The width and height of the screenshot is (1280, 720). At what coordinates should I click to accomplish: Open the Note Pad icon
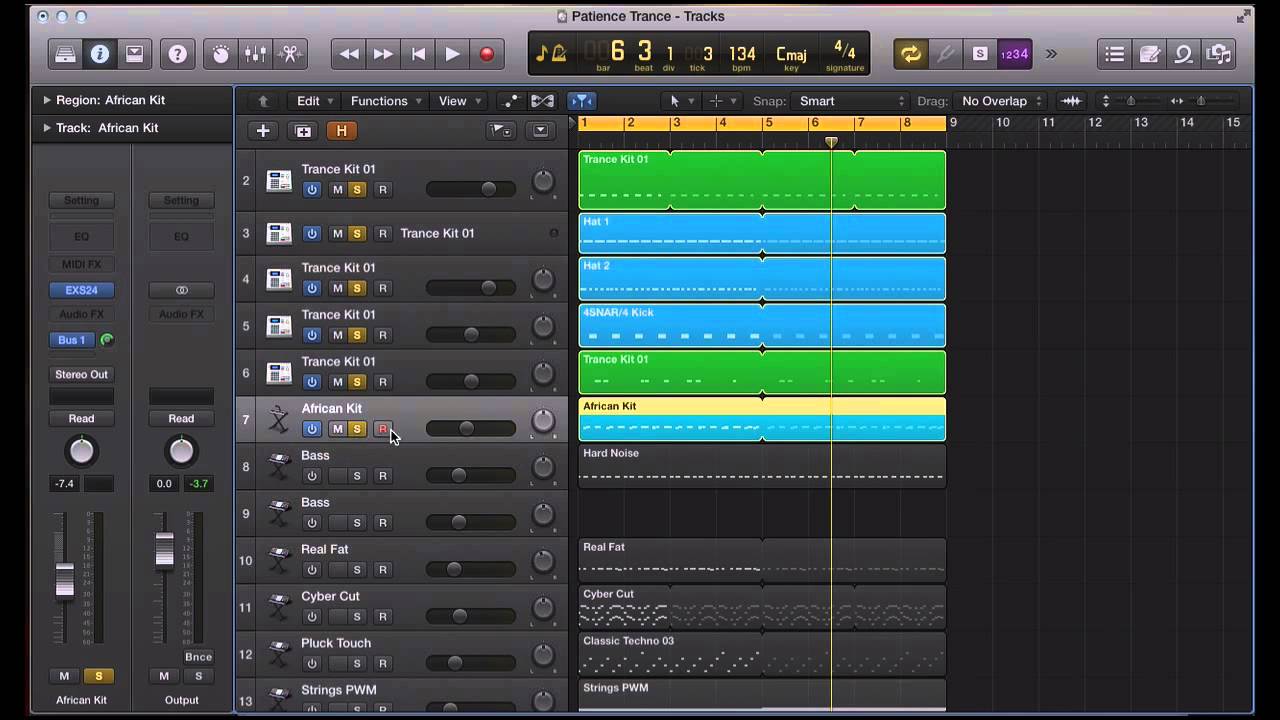point(1150,54)
